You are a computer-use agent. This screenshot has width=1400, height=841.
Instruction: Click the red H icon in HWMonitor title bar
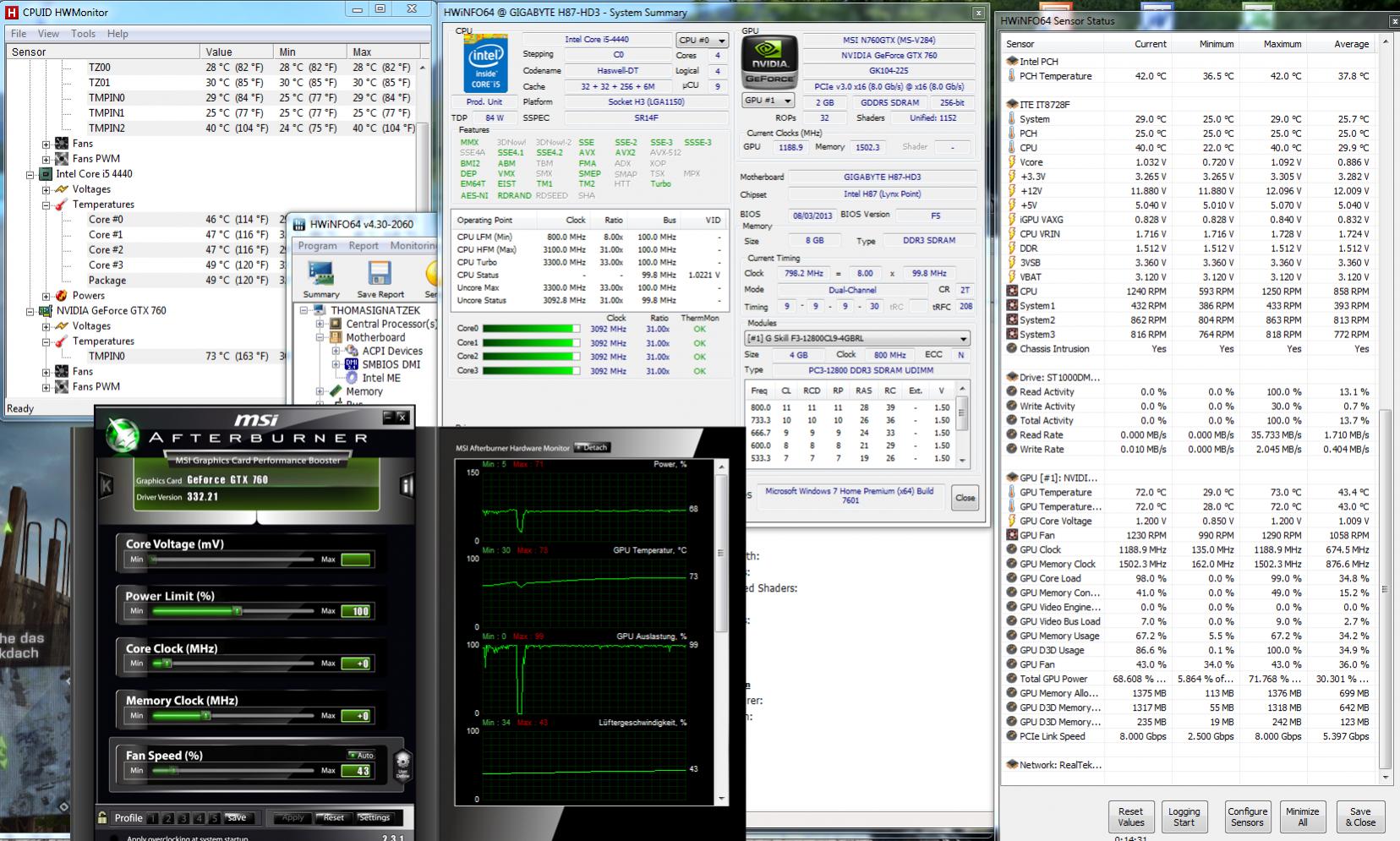[12, 13]
